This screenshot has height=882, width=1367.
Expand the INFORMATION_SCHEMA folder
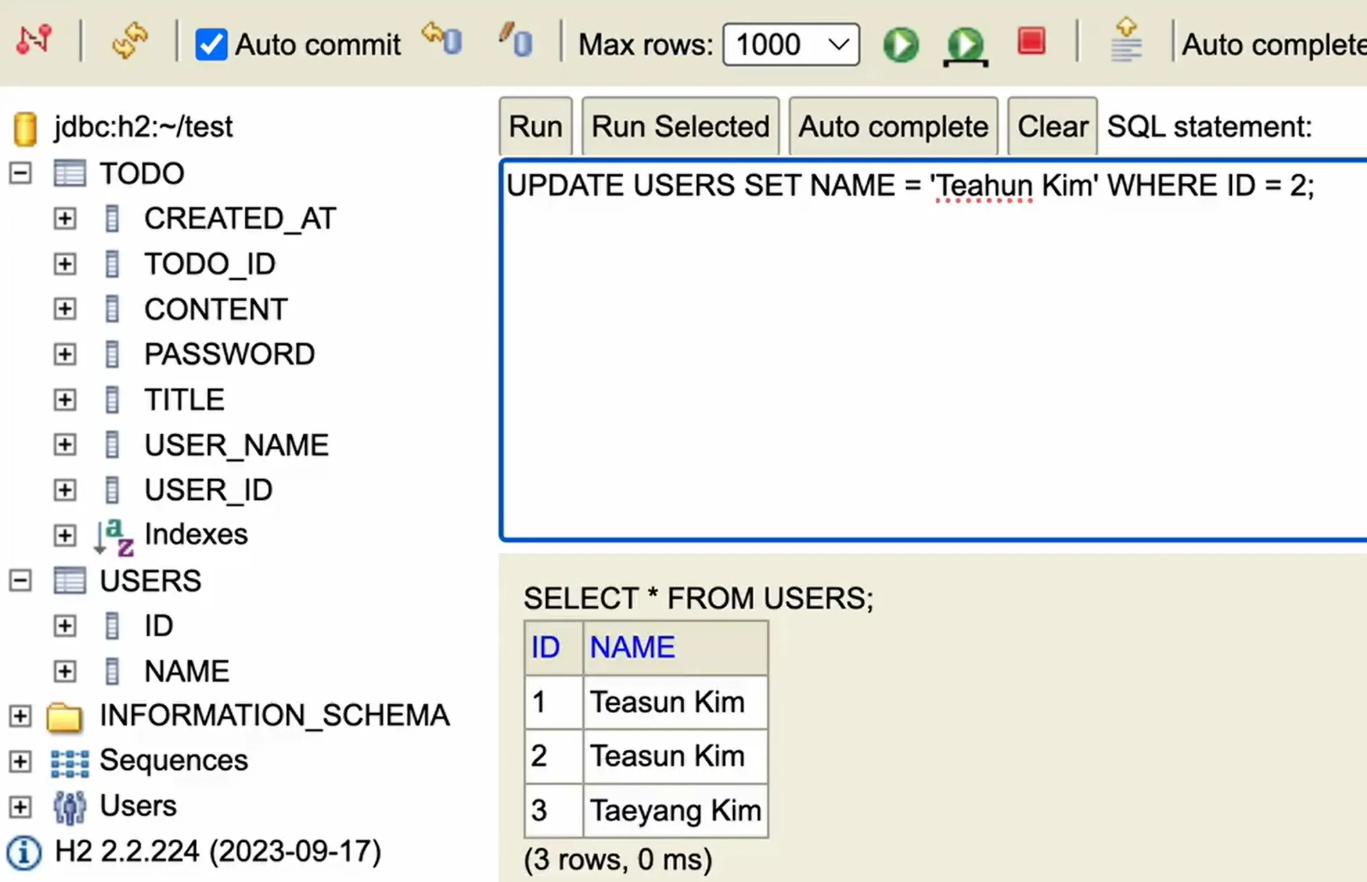coord(20,715)
